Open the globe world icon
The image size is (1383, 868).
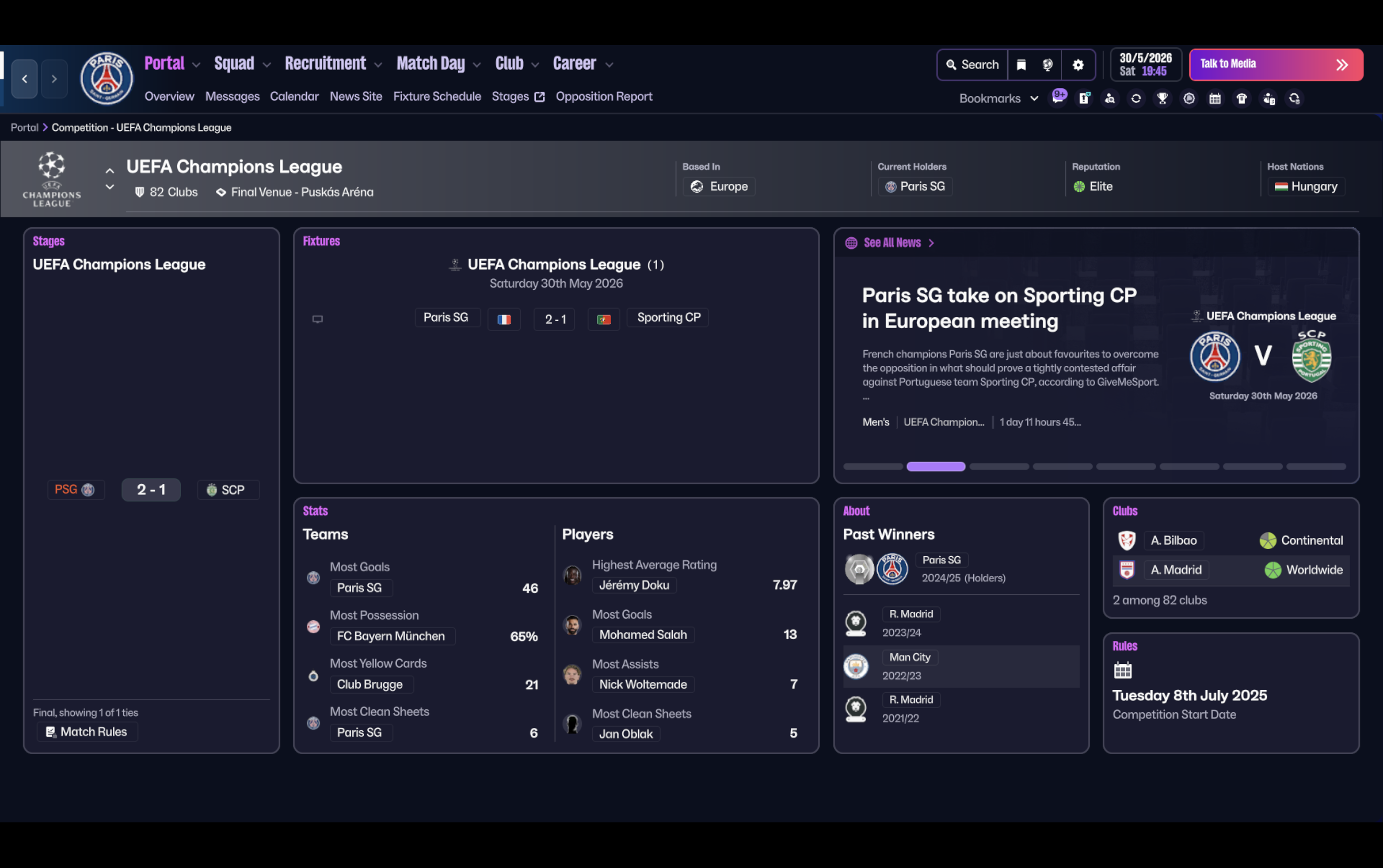[x=1047, y=65]
